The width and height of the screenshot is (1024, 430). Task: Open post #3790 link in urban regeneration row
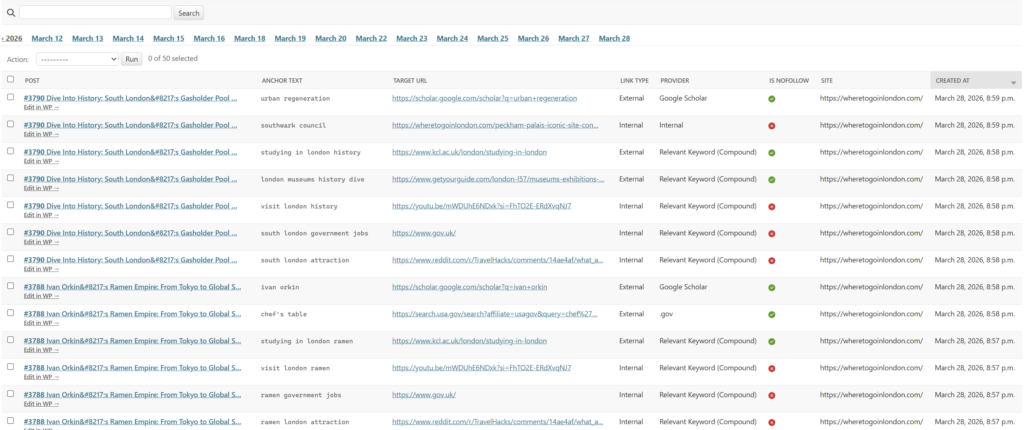(131, 98)
